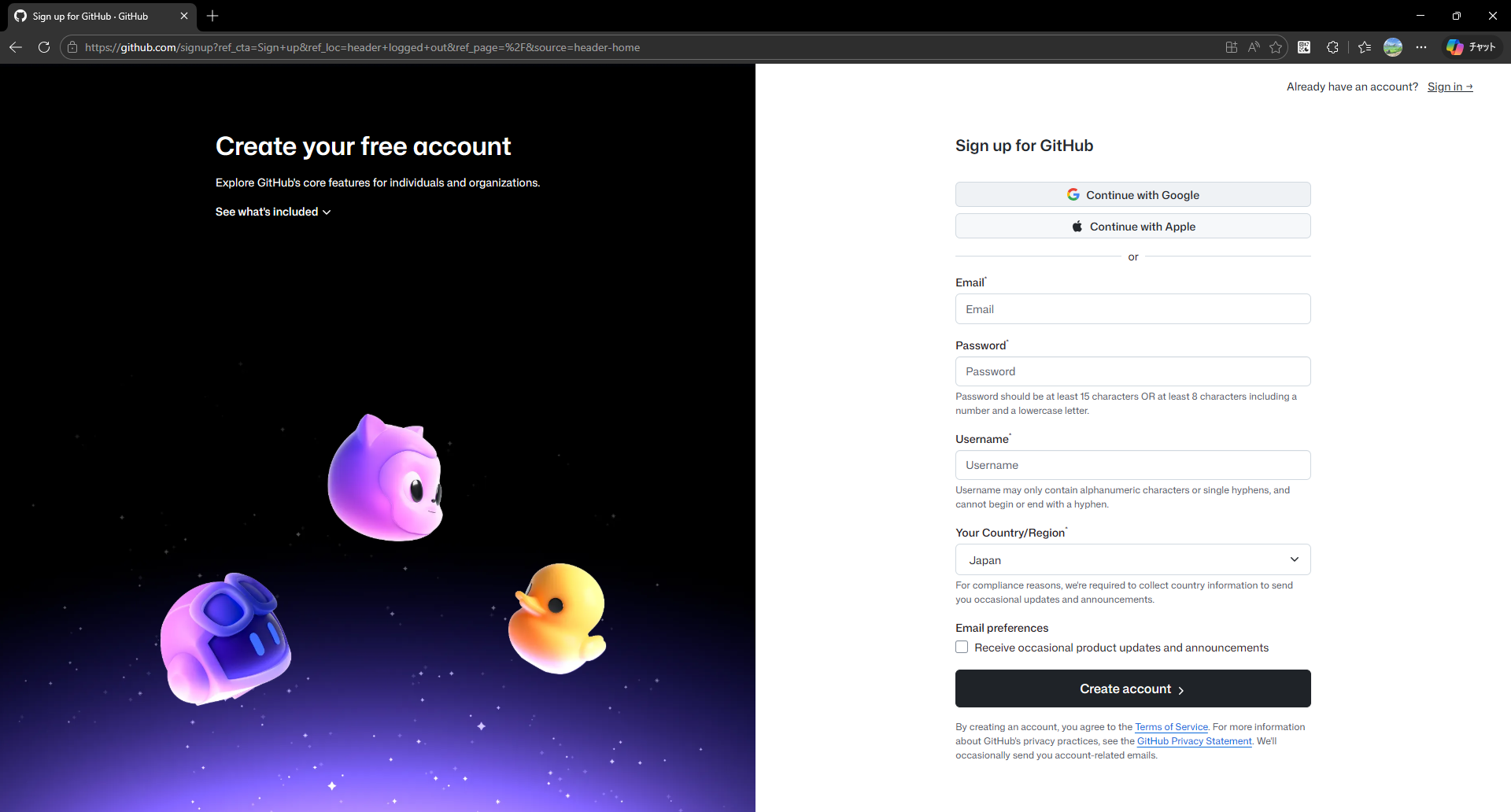Click the browser Extensions puzzle icon

(x=1333, y=47)
